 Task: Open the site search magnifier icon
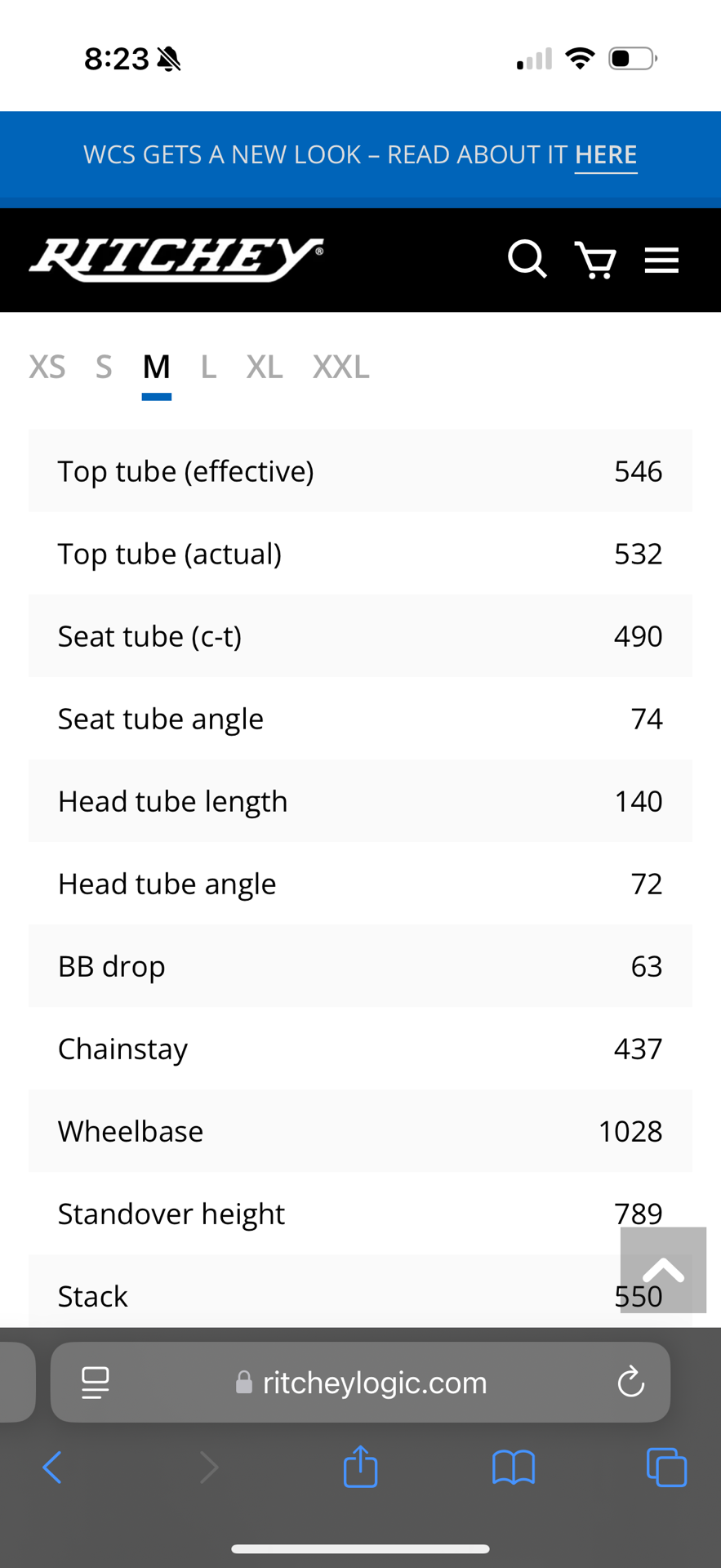tap(527, 260)
